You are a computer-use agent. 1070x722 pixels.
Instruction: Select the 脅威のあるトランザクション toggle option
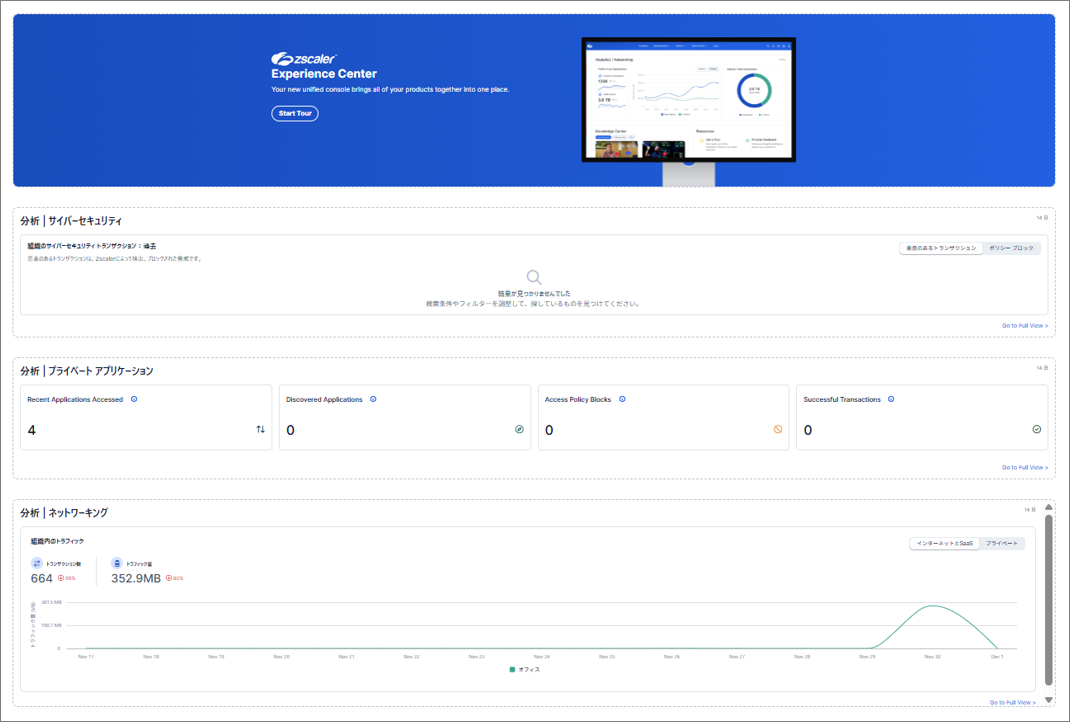click(x=940, y=248)
